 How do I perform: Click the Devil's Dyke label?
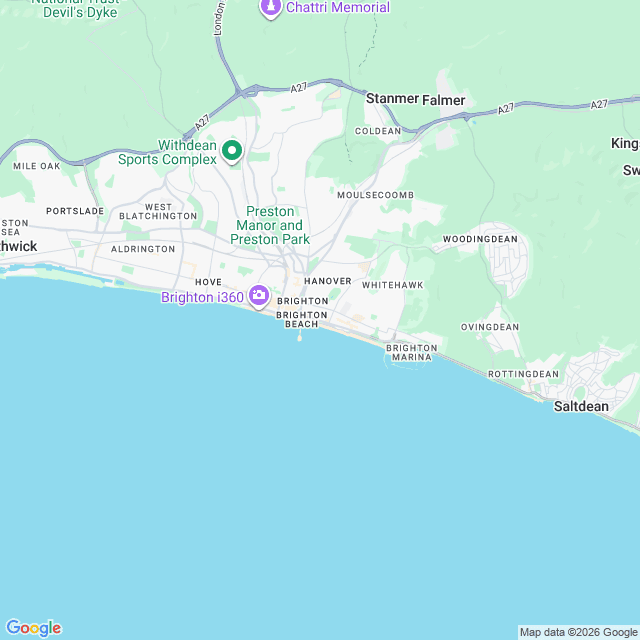click(x=80, y=13)
